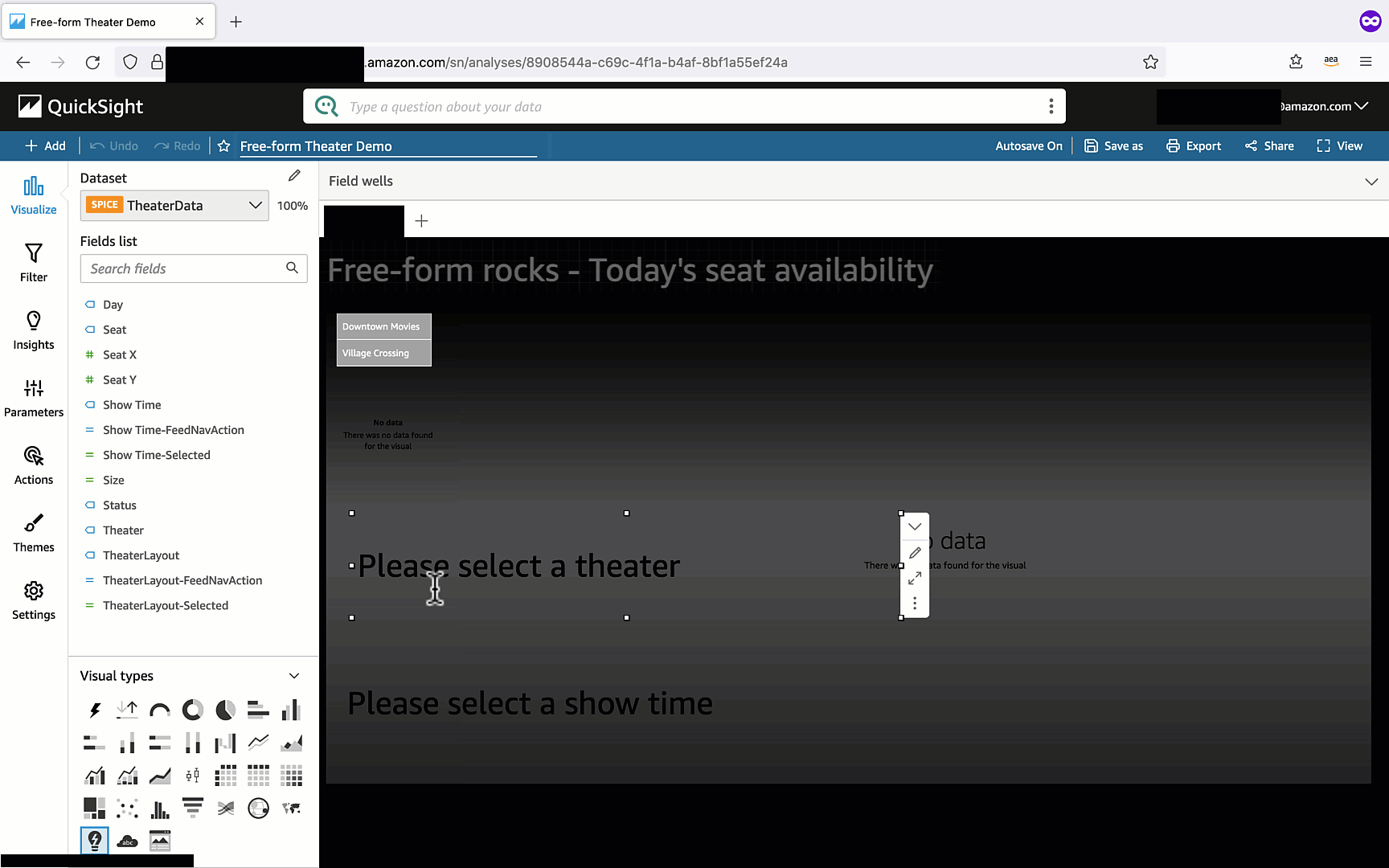Viewport: 1389px width, 868px height.
Task: Open the Visualize pane
Action: tap(34, 195)
